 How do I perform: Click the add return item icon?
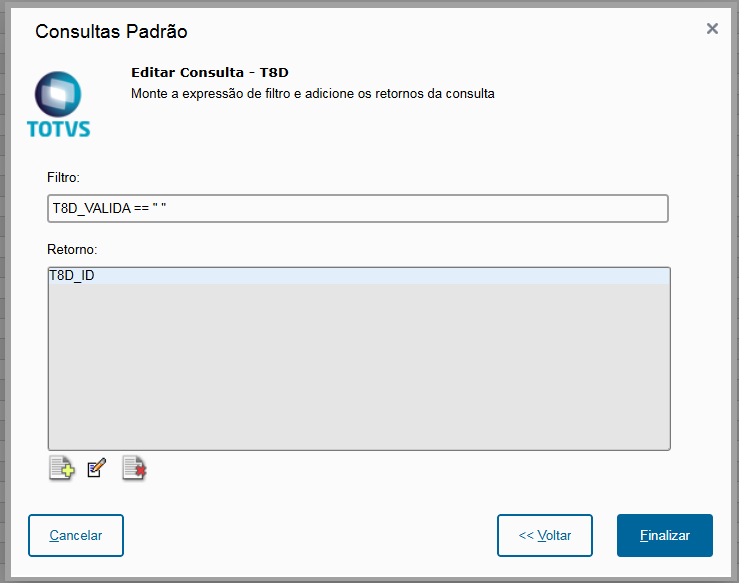[x=61, y=468]
